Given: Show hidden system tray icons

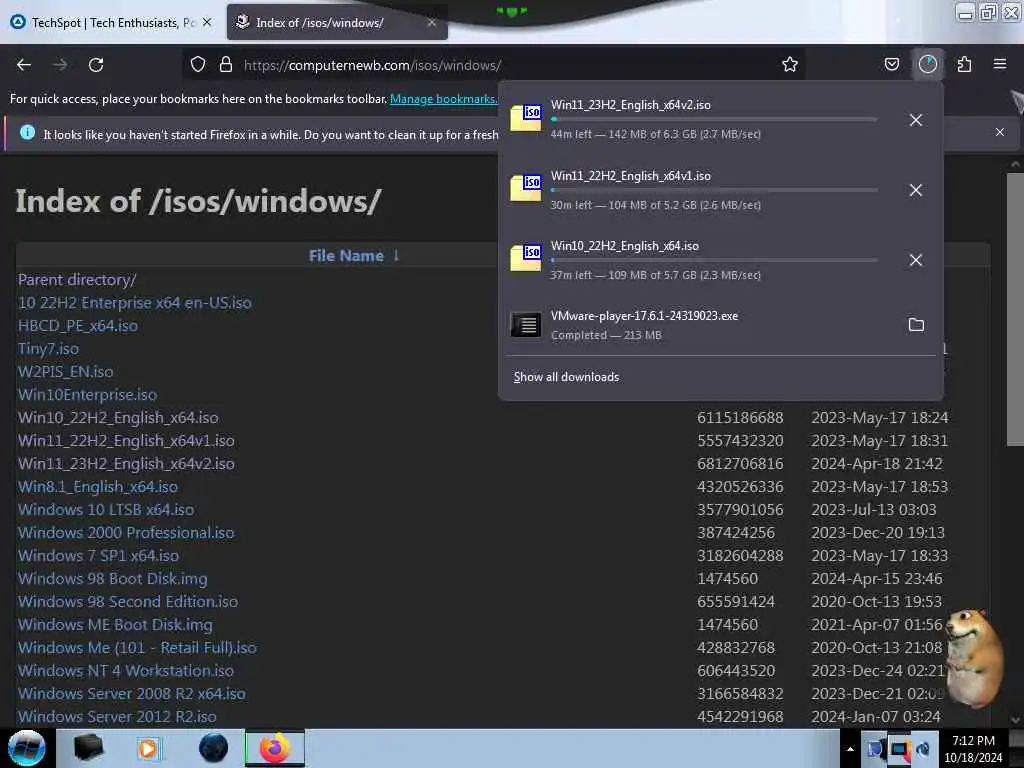Looking at the screenshot, I should (850, 749).
